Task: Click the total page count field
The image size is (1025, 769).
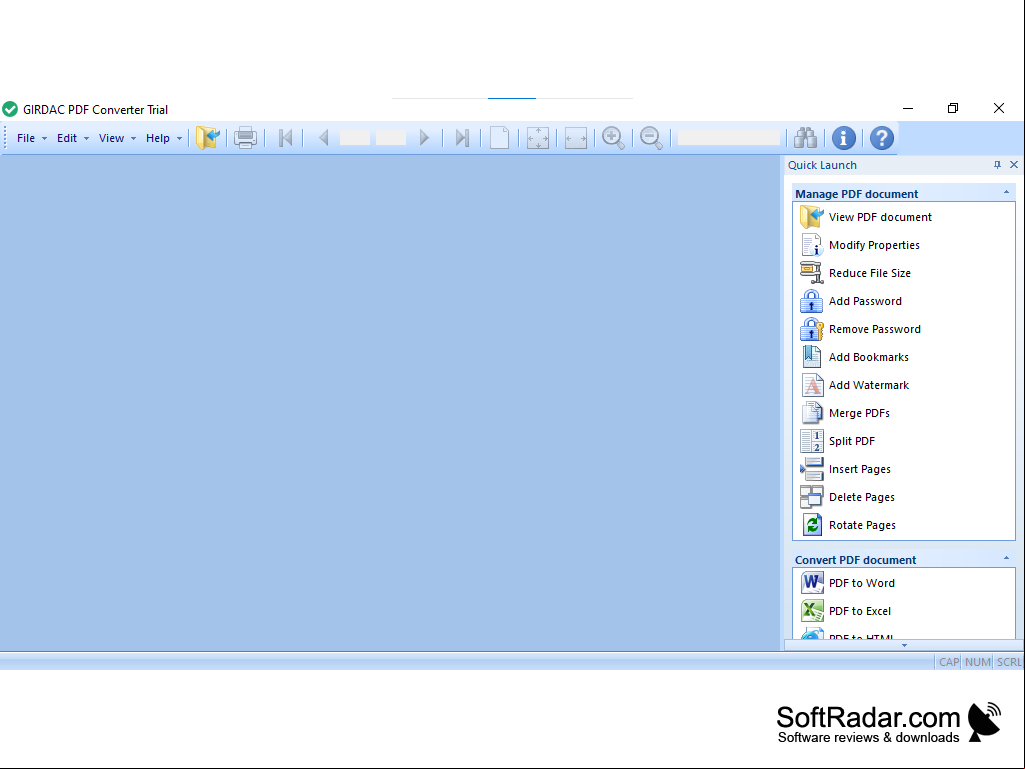Action: (x=391, y=138)
